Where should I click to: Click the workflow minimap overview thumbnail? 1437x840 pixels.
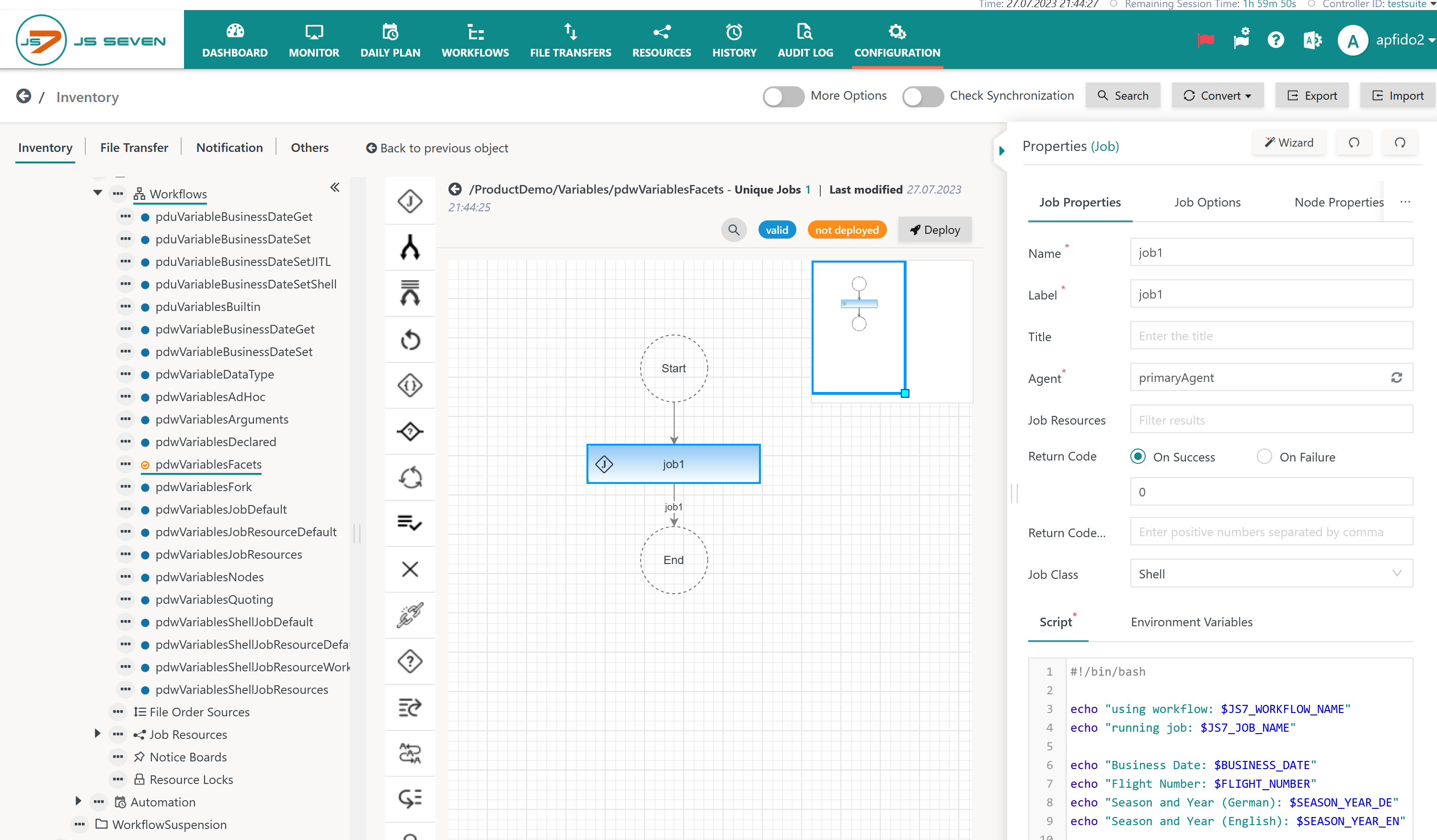click(x=892, y=331)
